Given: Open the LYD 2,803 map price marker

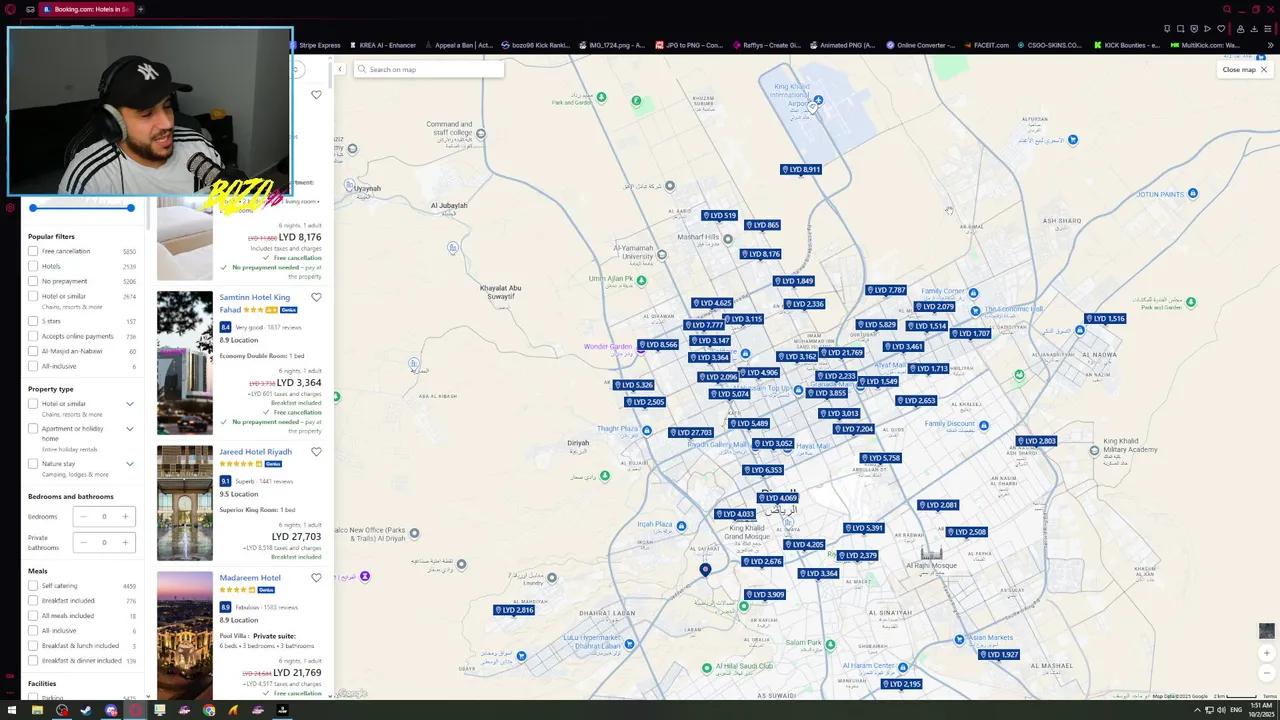Looking at the screenshot, I should [x=1037, y=441].
